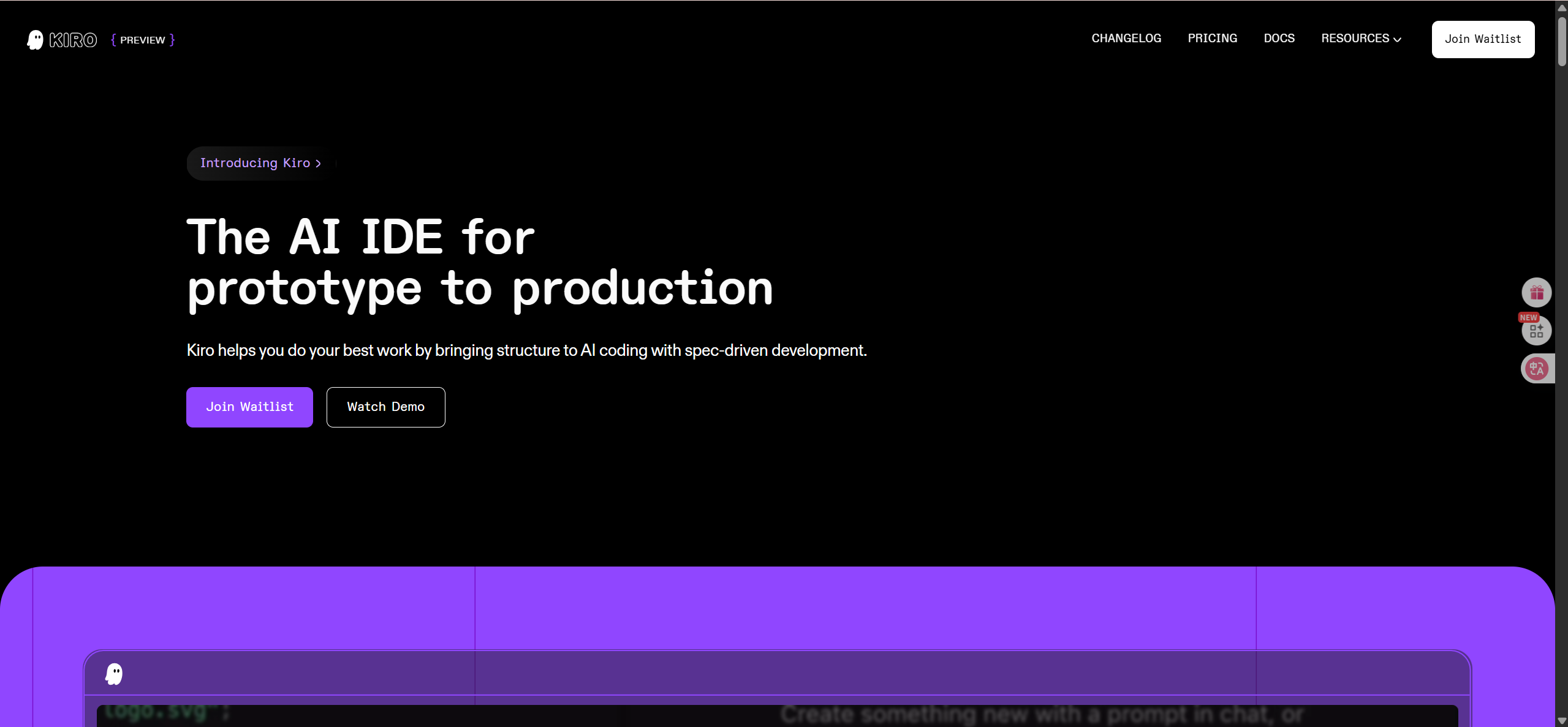Click the Kiro ghost logo in header

click(36, 40)
